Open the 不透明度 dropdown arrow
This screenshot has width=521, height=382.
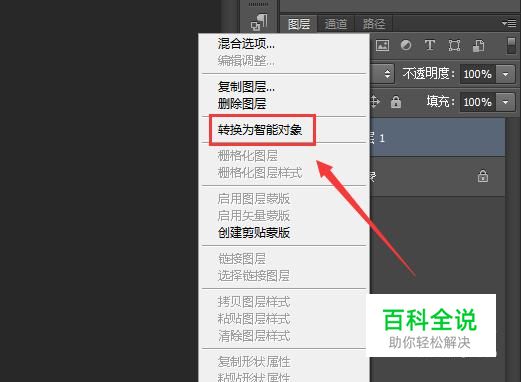505,74
